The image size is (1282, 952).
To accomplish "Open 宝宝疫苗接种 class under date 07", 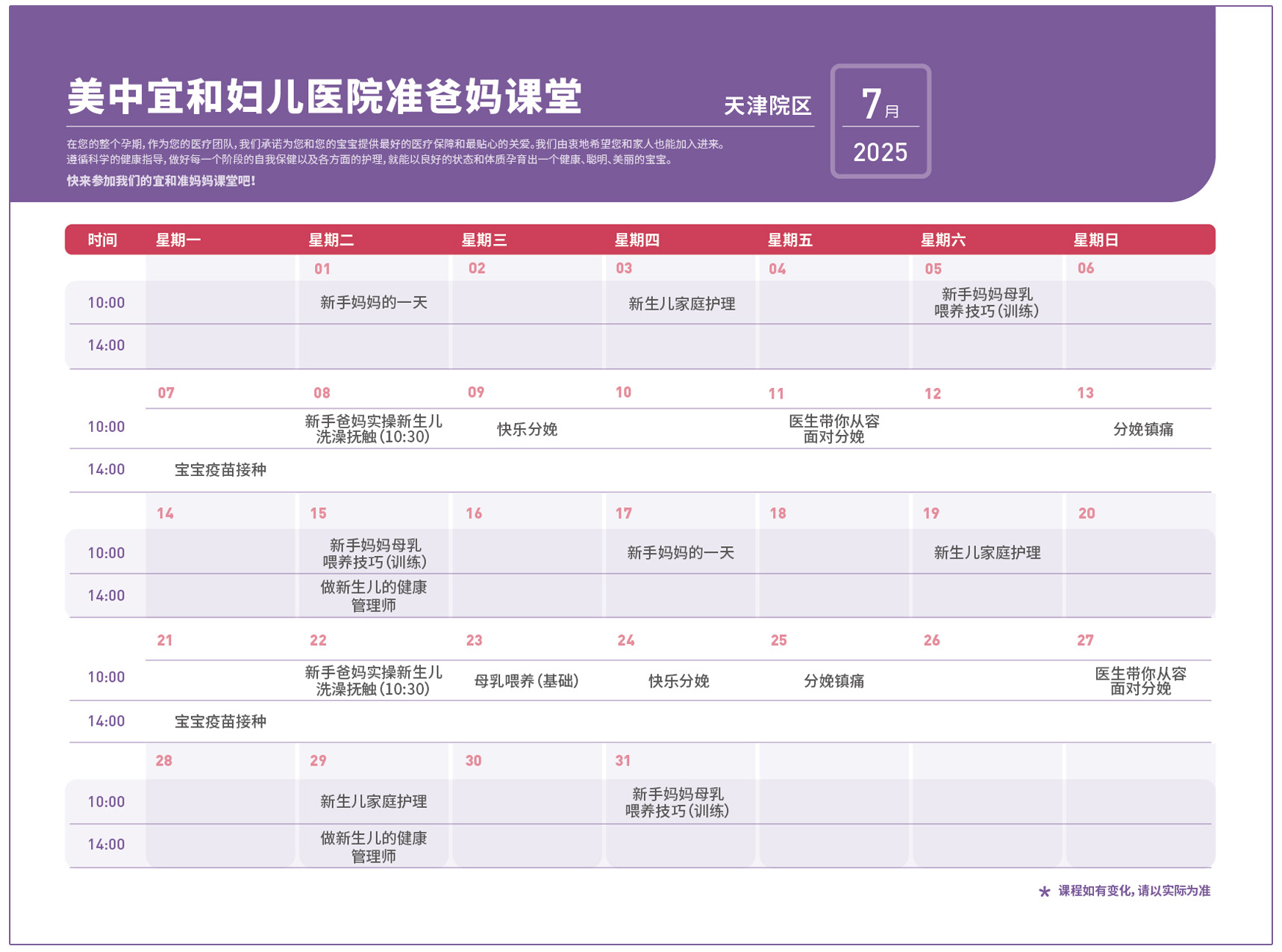I will [x=220, y=470].
